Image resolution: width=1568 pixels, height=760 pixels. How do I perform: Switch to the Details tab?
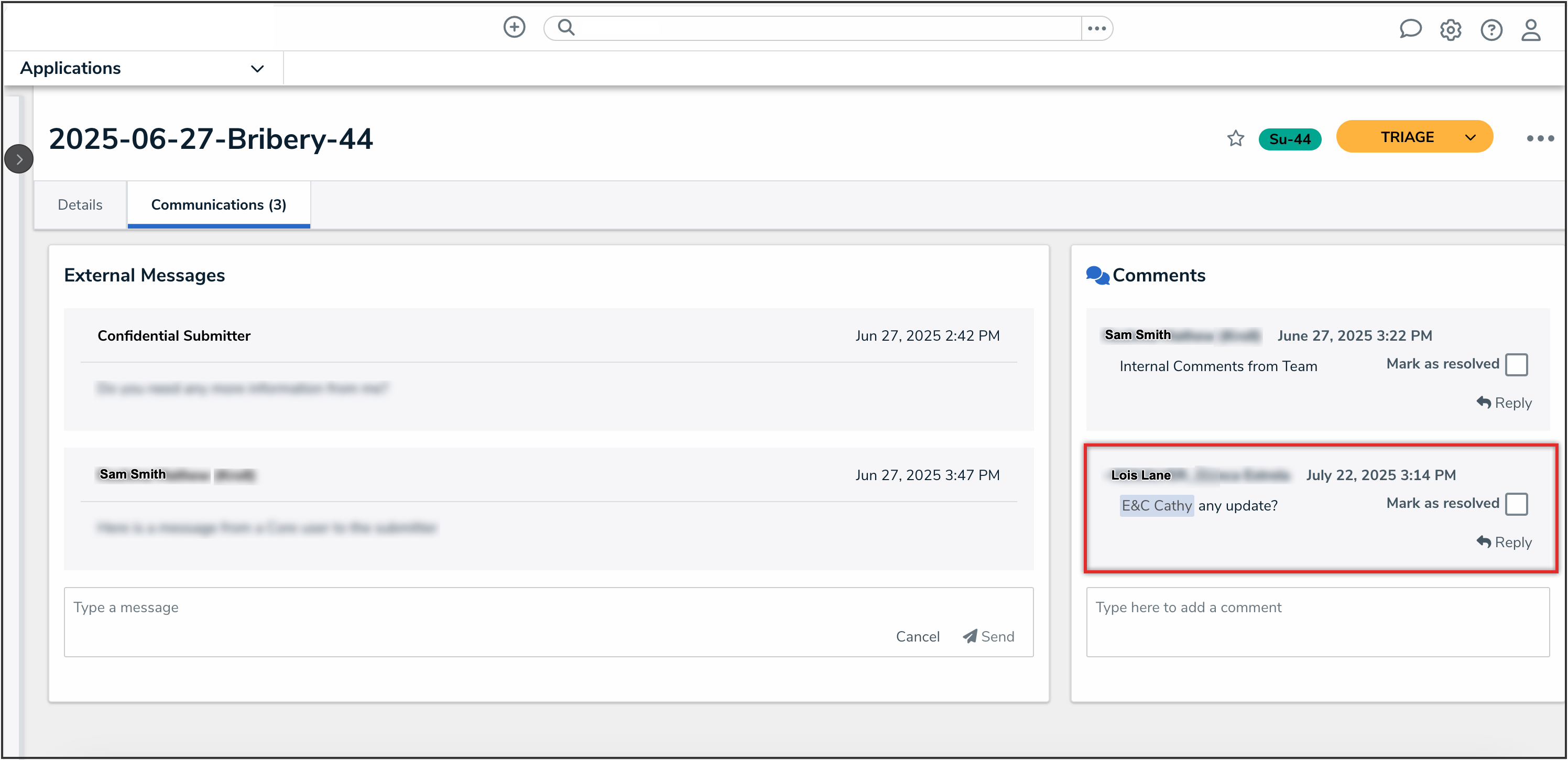80,204
